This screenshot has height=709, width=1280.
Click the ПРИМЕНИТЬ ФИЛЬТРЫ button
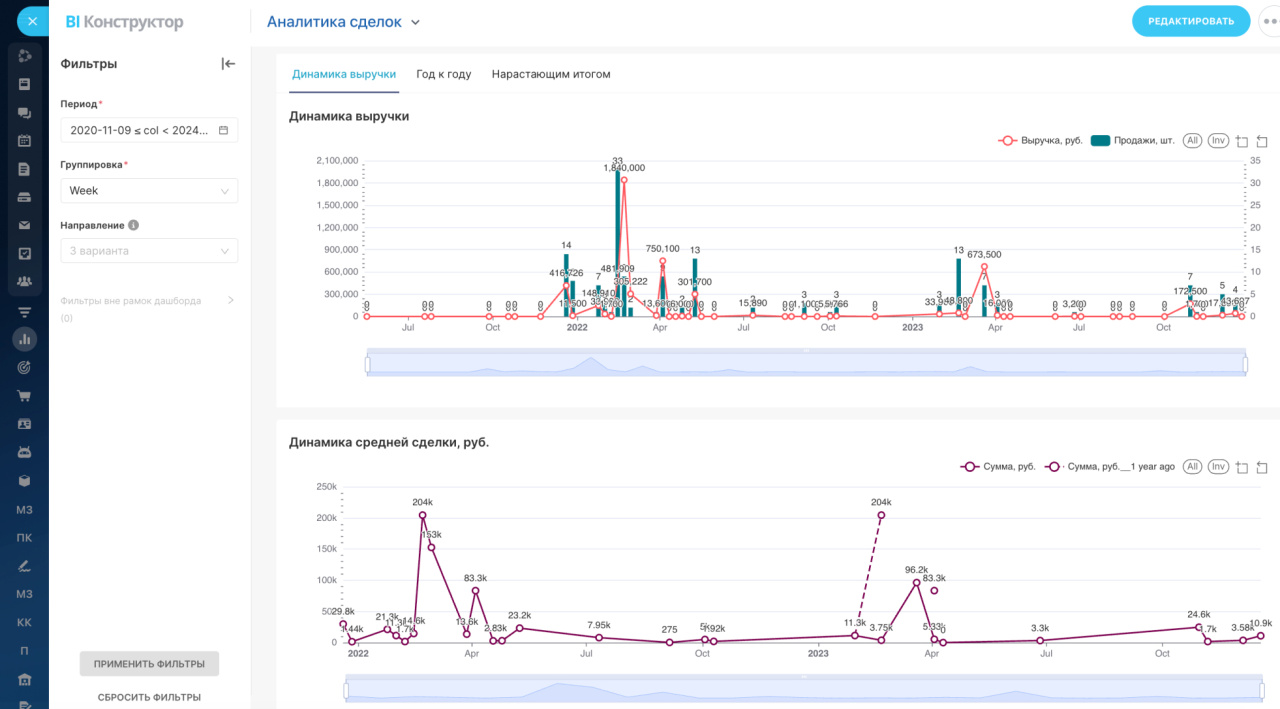149,664
